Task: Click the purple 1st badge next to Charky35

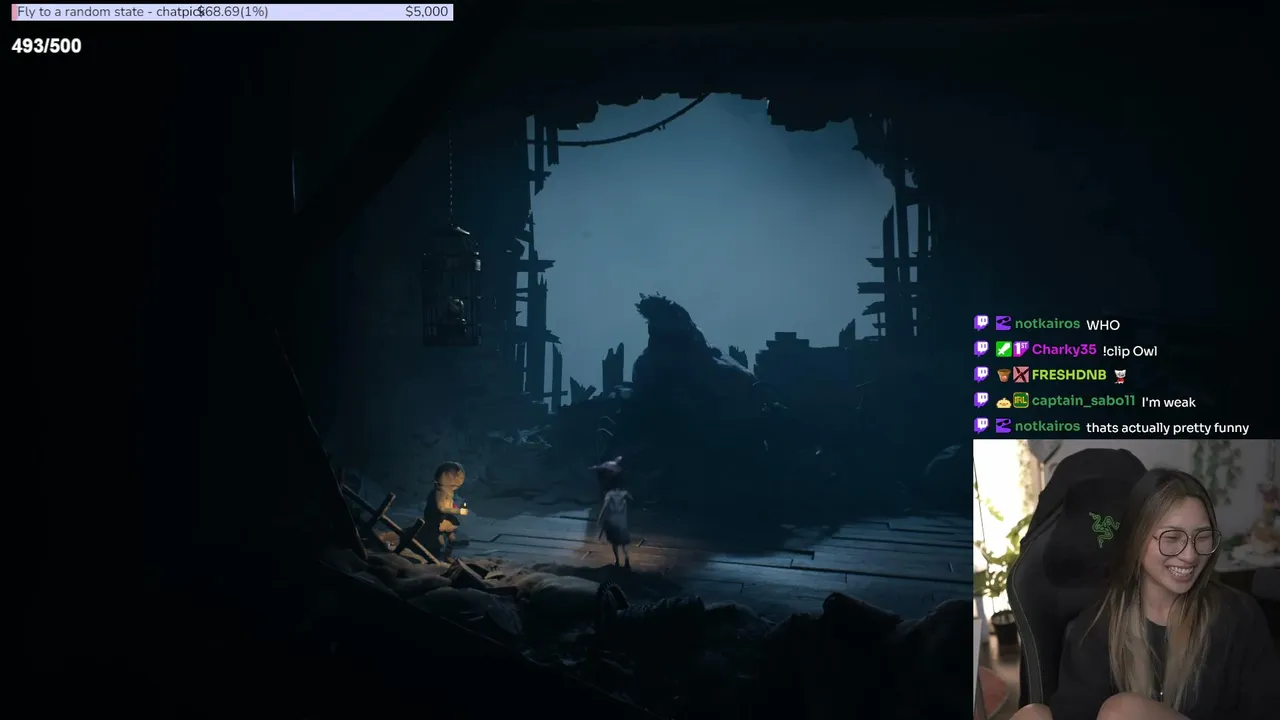Action: click(1021, 349)
